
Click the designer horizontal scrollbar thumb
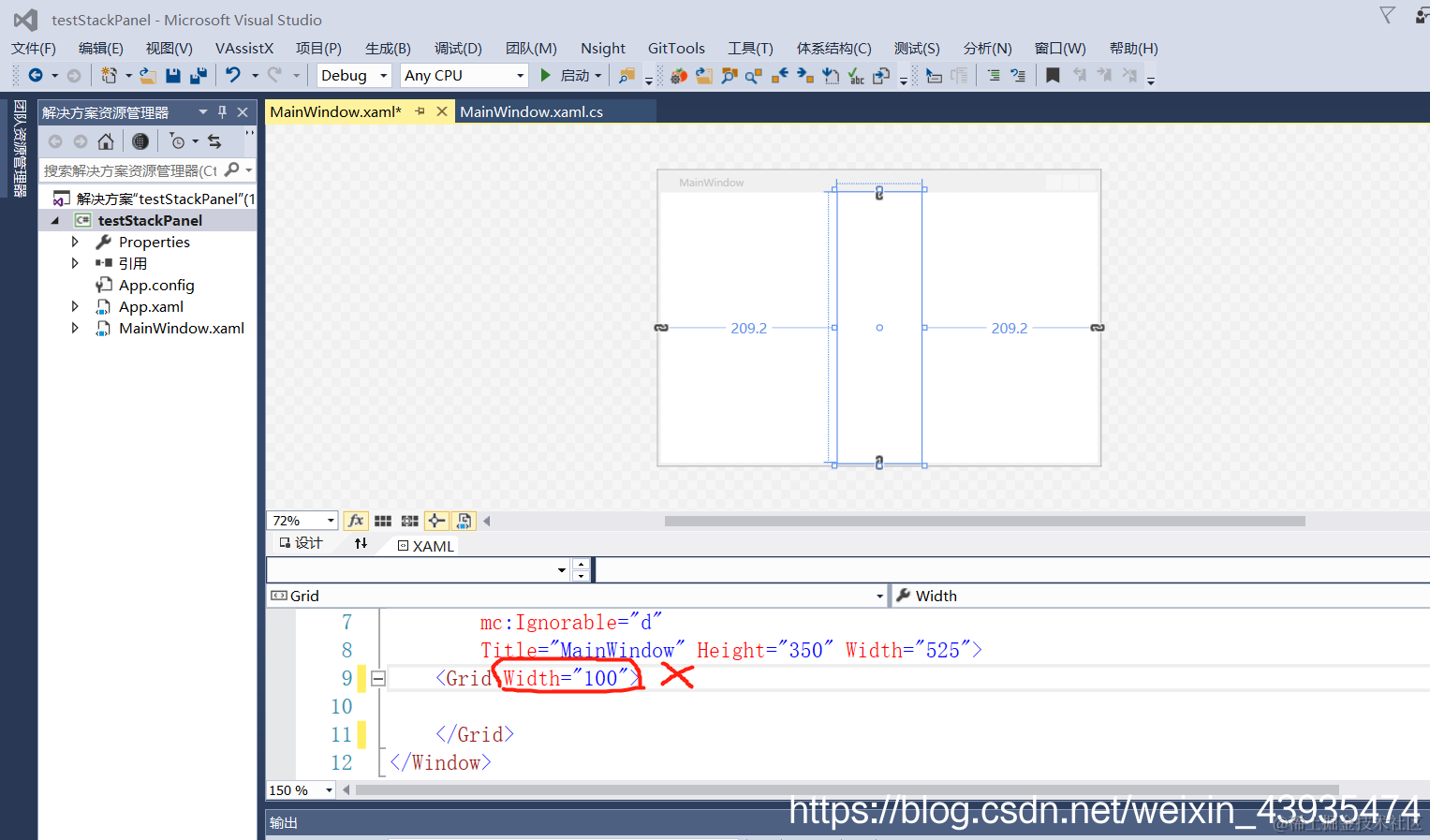(984, 521)
